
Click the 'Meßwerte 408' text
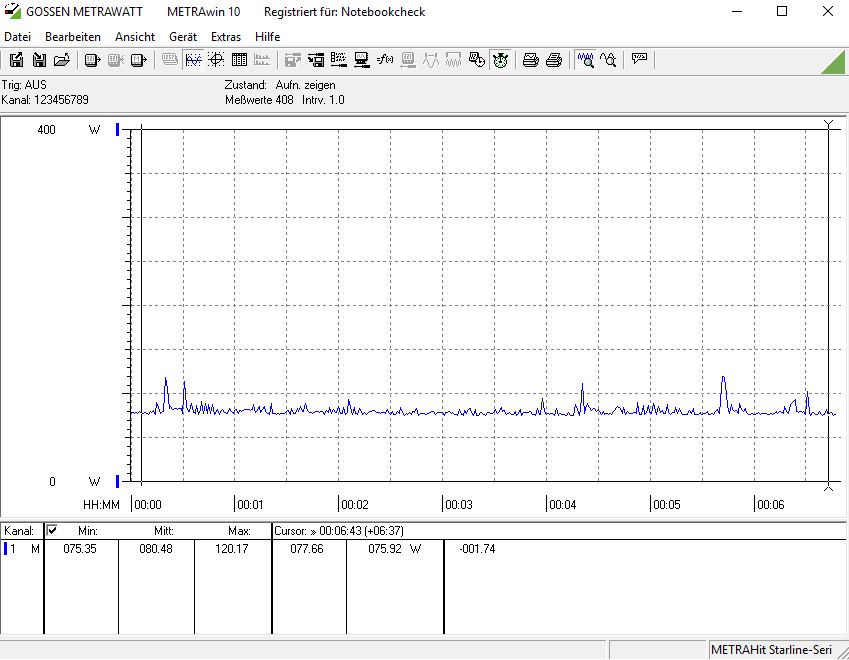(259, 100)
